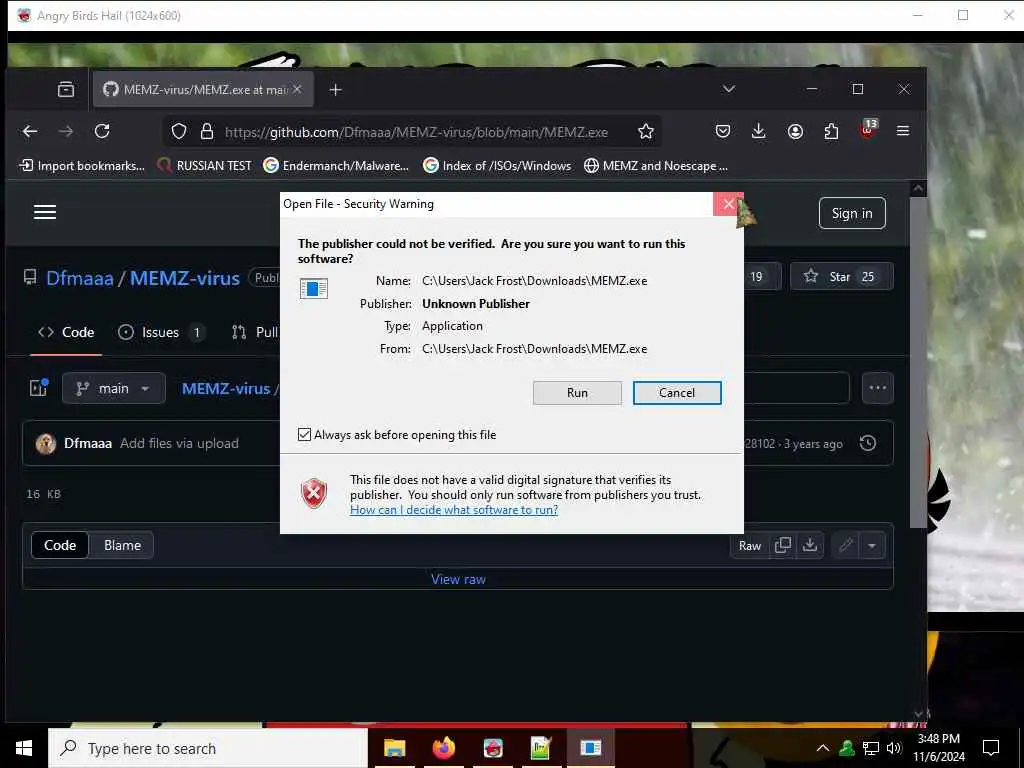Open volume control in system tray

894,748
